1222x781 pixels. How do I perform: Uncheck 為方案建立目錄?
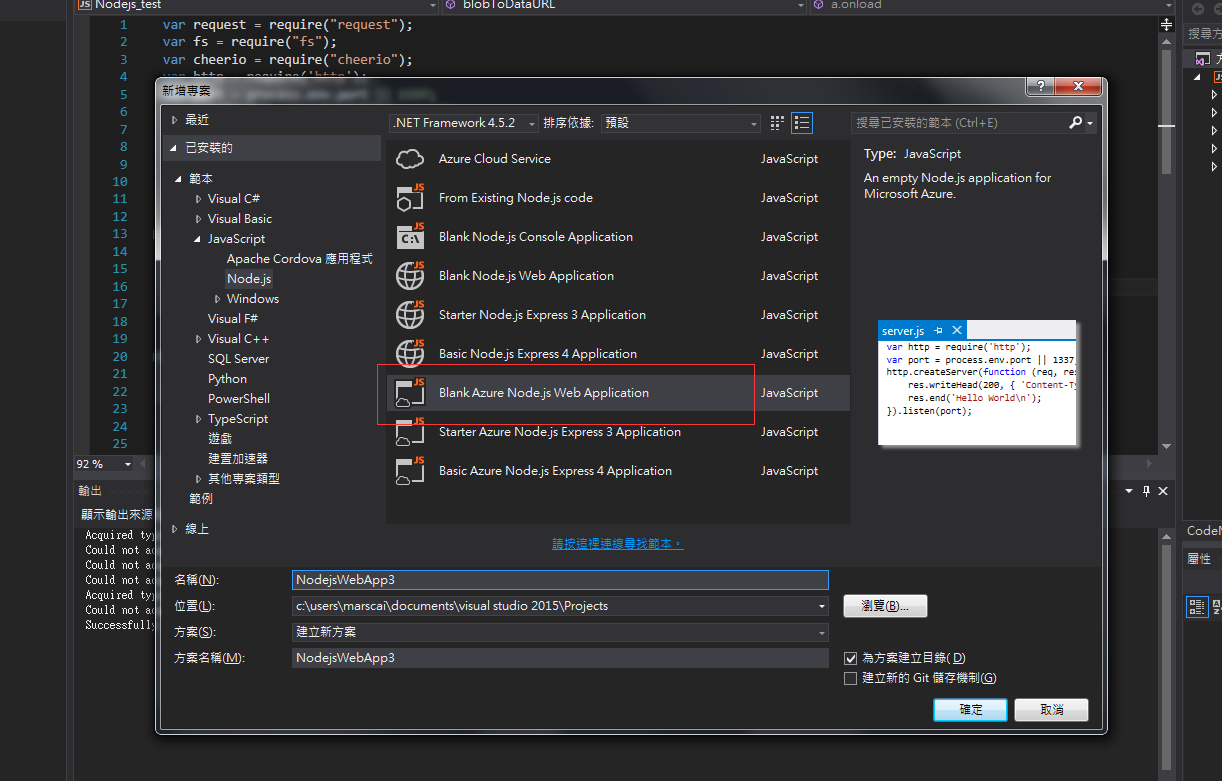point(850,658)
